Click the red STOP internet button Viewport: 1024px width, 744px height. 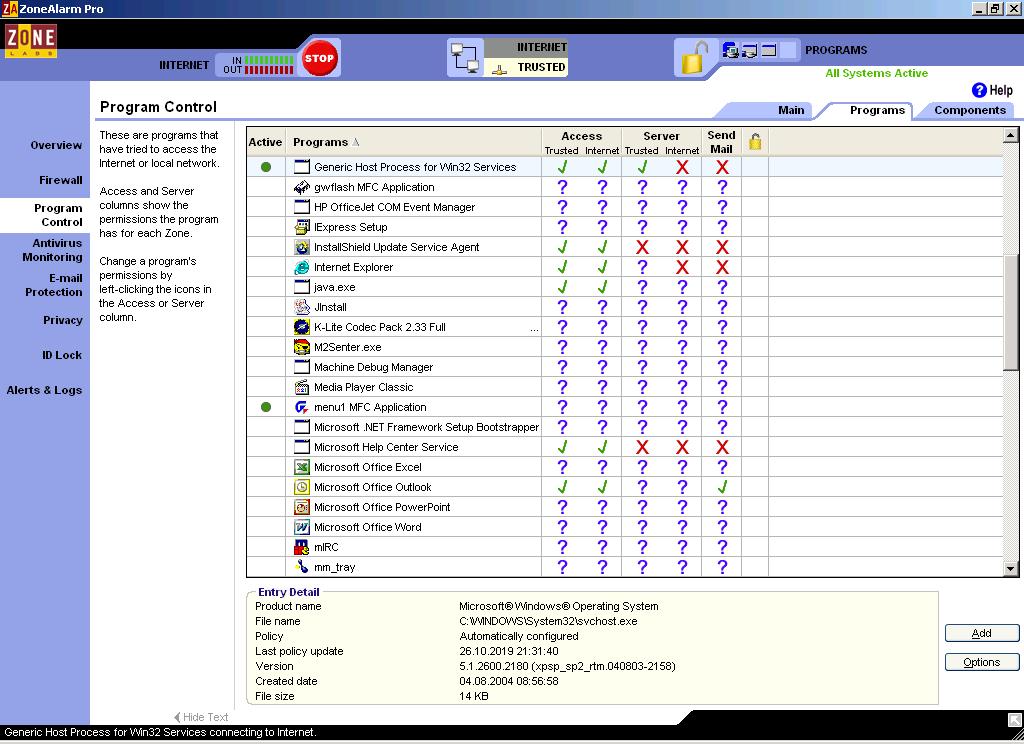coord(319,58)
